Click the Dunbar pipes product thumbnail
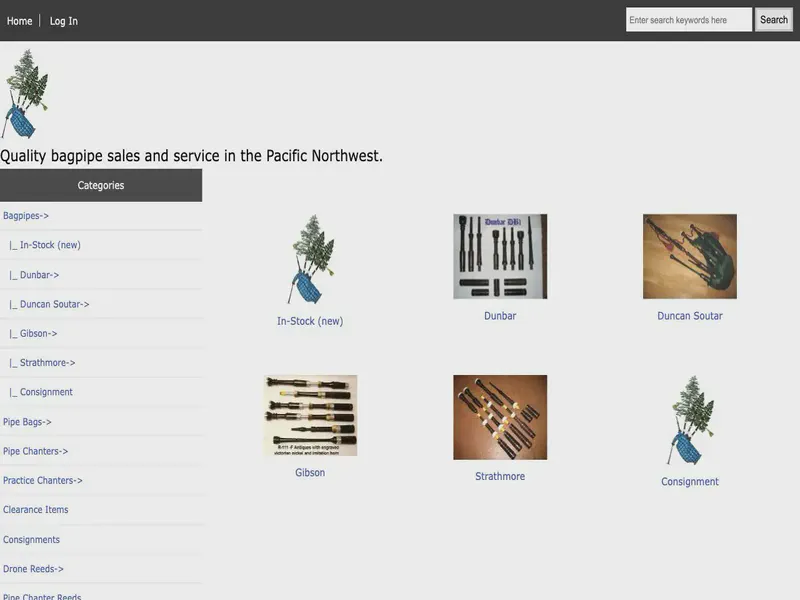800x600 pixels. pyautogui.click(x=500, y=256)
